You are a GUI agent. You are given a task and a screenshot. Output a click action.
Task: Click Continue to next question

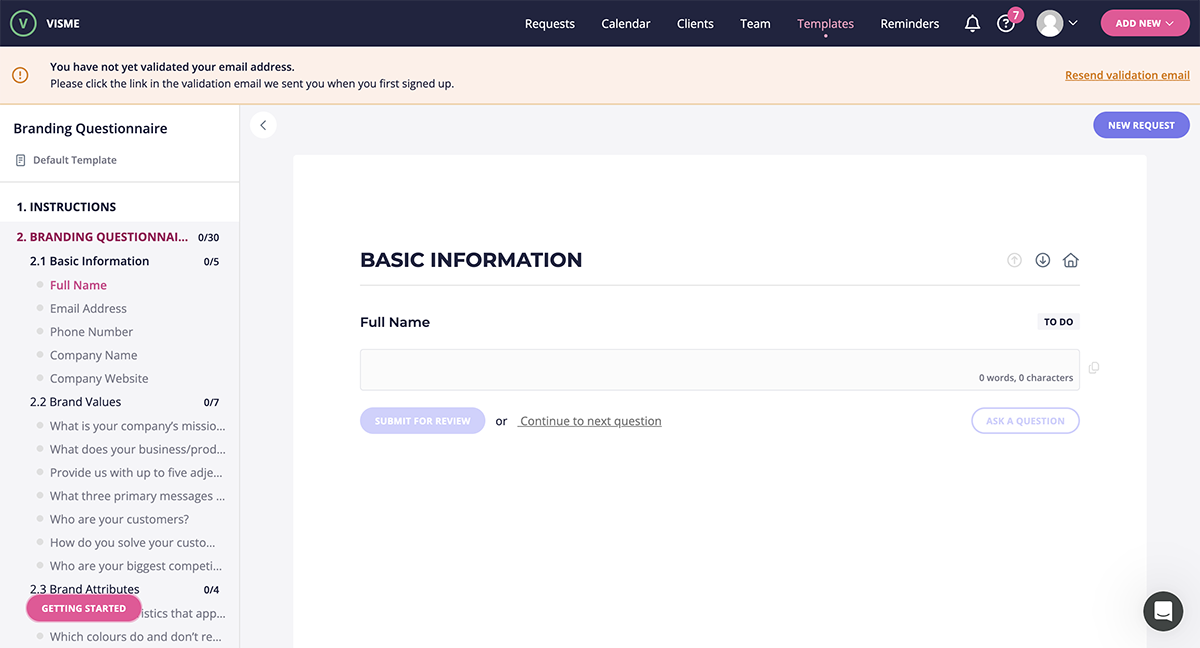point(590,420)
